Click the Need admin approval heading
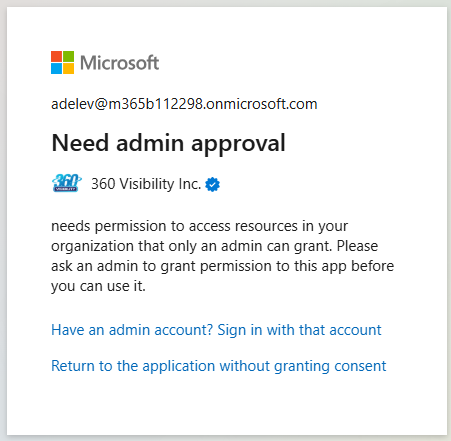Image resolution: width=451 pixels, height=441 pixels. pos(168,144)
